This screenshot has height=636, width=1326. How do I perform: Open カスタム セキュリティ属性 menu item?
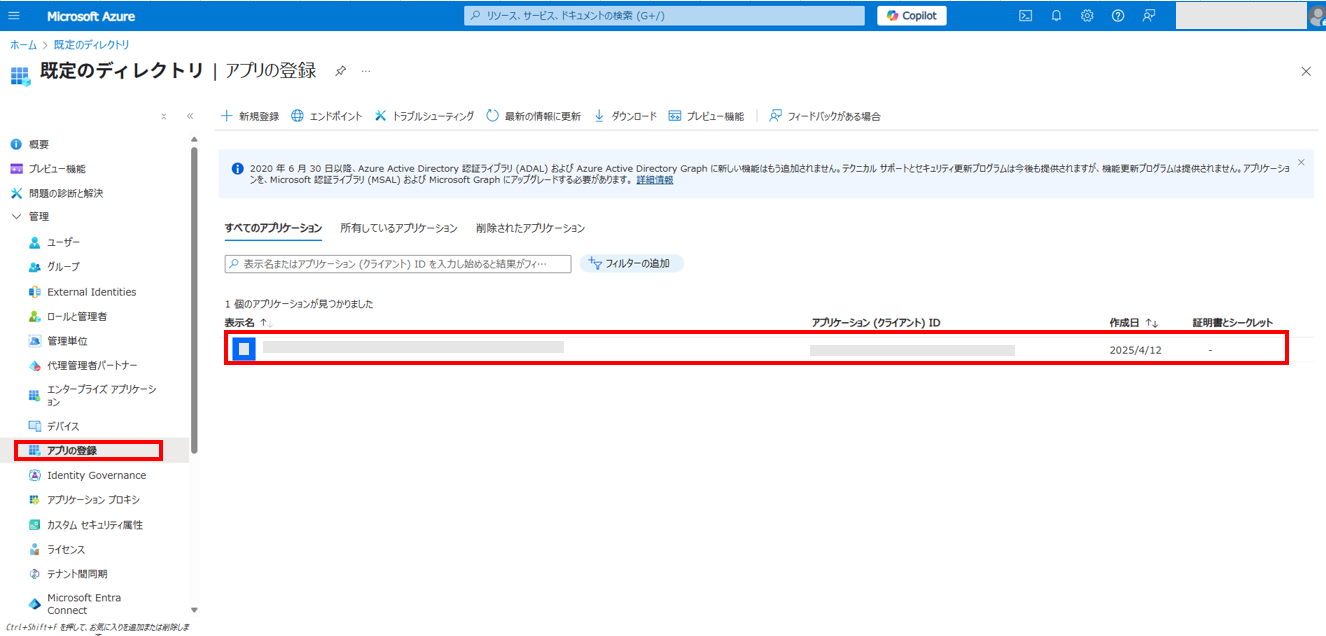tap(95, 525)
